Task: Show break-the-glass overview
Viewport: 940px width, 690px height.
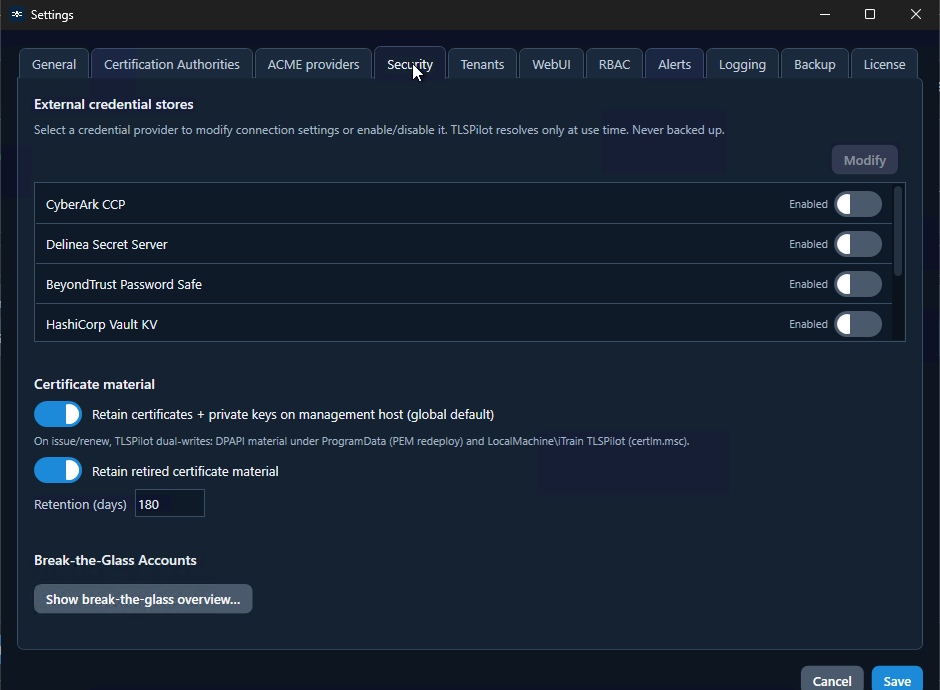Action: [x=143, y=599]
